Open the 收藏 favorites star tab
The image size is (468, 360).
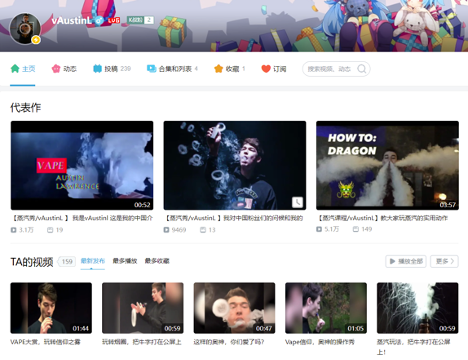click(229, 69)
